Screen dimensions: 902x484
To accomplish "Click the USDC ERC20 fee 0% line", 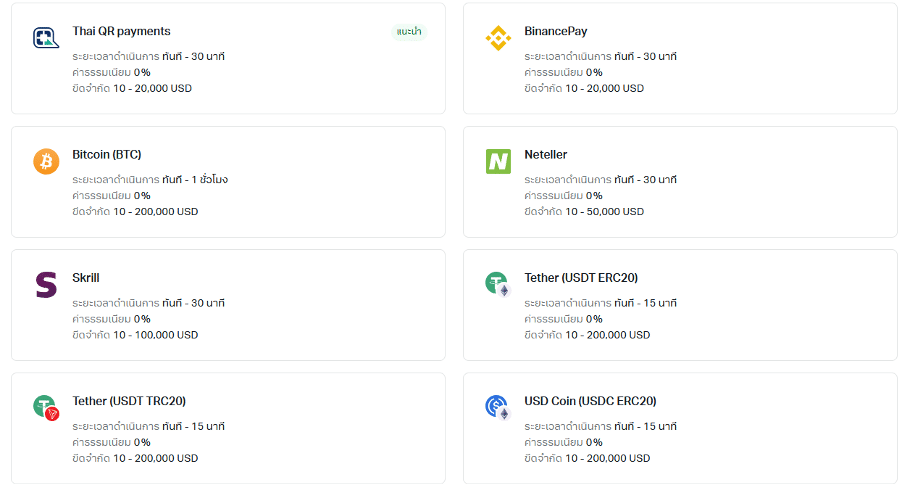I will click(563, 441).
